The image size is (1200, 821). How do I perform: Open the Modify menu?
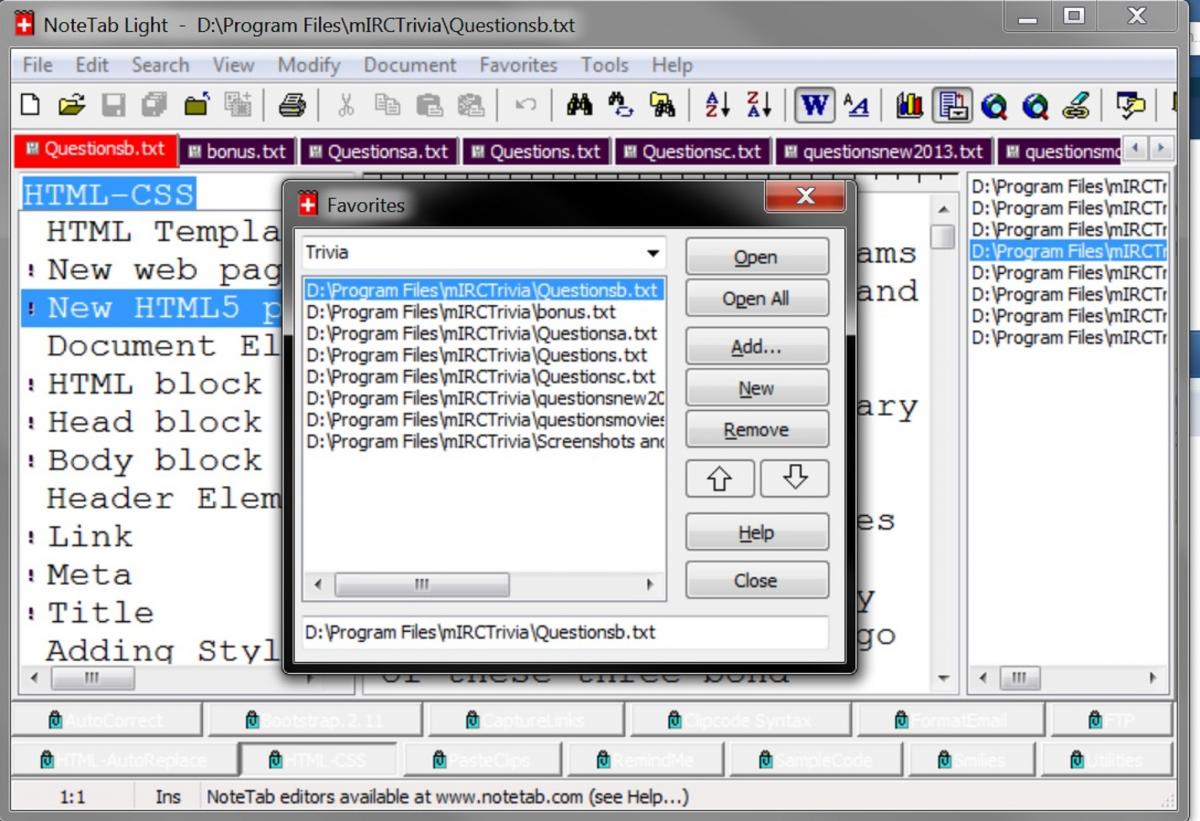(x=309, y=65)
